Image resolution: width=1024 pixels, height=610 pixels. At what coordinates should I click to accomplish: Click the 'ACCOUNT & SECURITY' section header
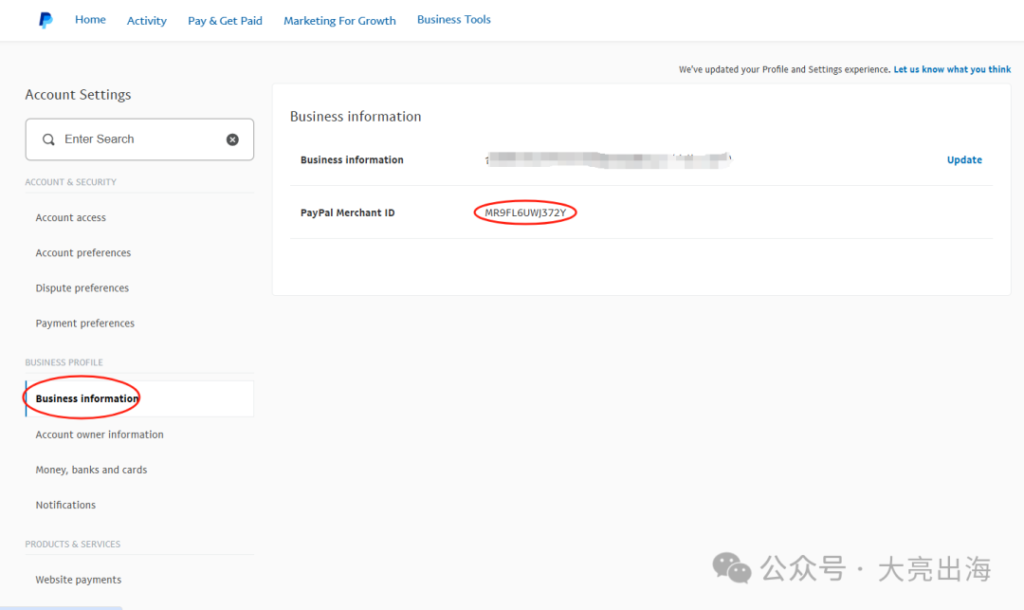[71, 182]
